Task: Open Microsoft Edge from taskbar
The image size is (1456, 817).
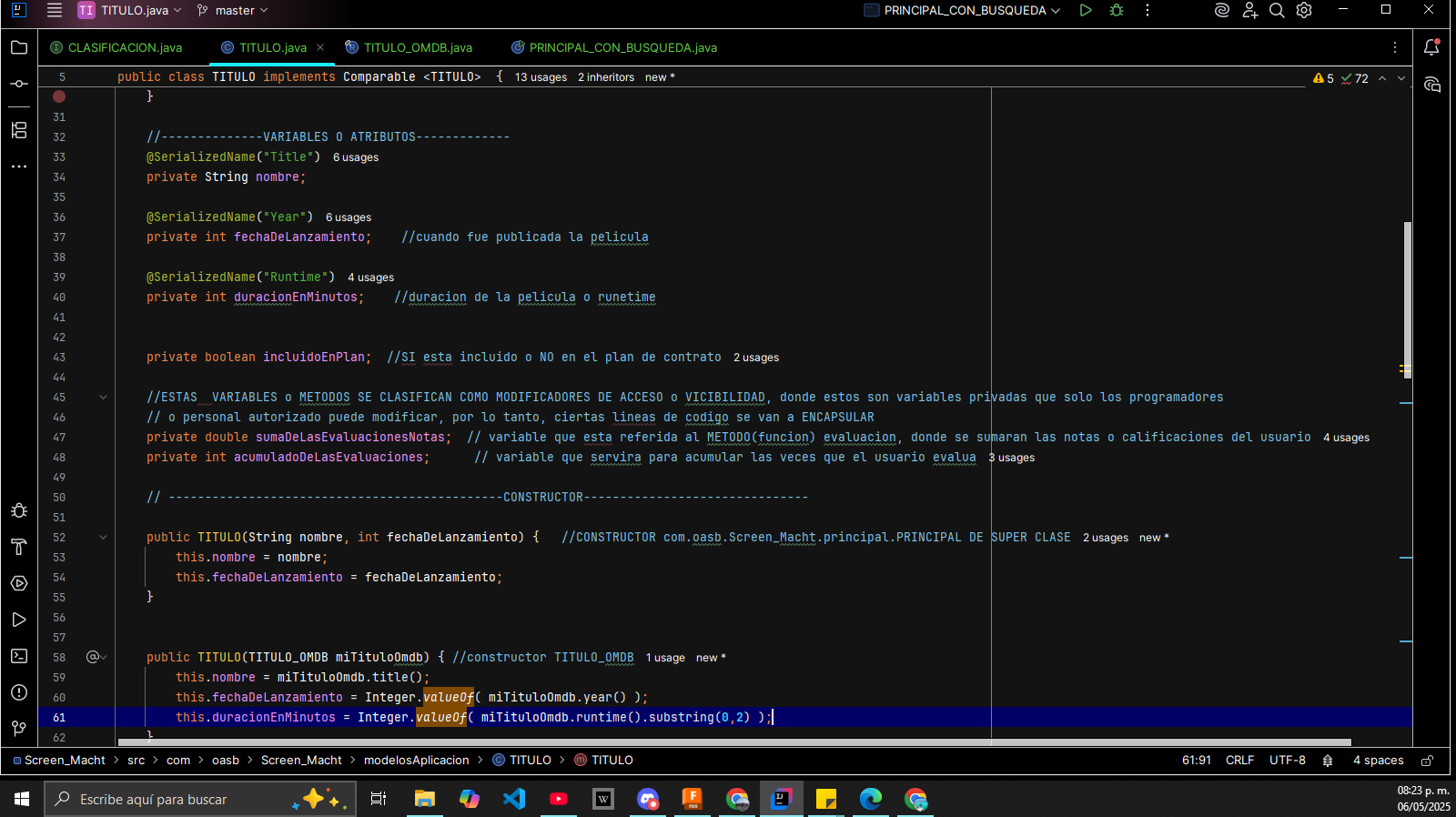Action: 871,799
